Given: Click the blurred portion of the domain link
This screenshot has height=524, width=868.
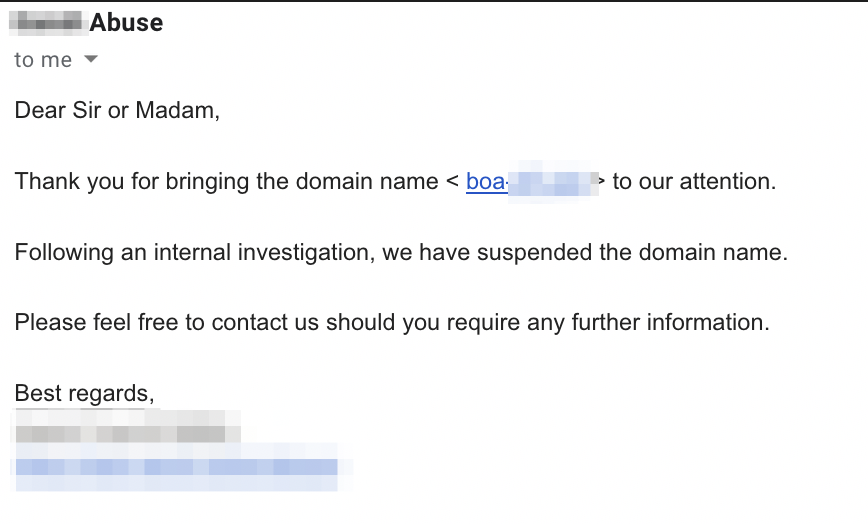Looking at the screenshot, I should [552, 183].
